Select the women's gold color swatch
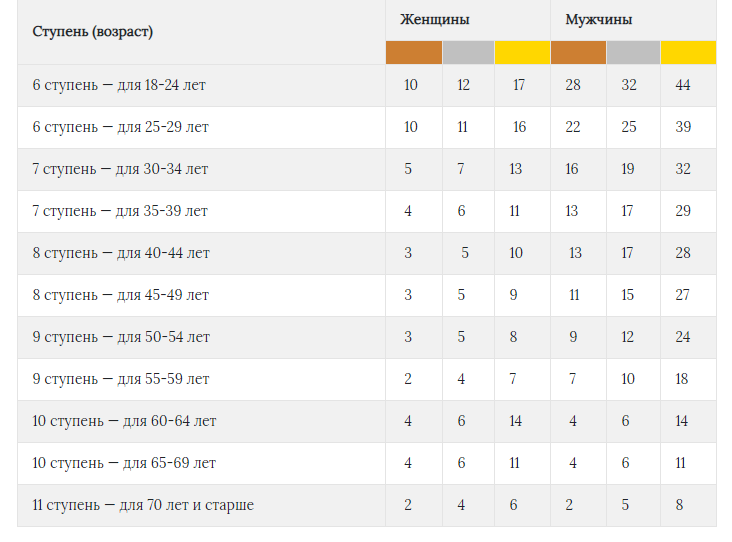The image size is (732, 542). coord(522,52)
